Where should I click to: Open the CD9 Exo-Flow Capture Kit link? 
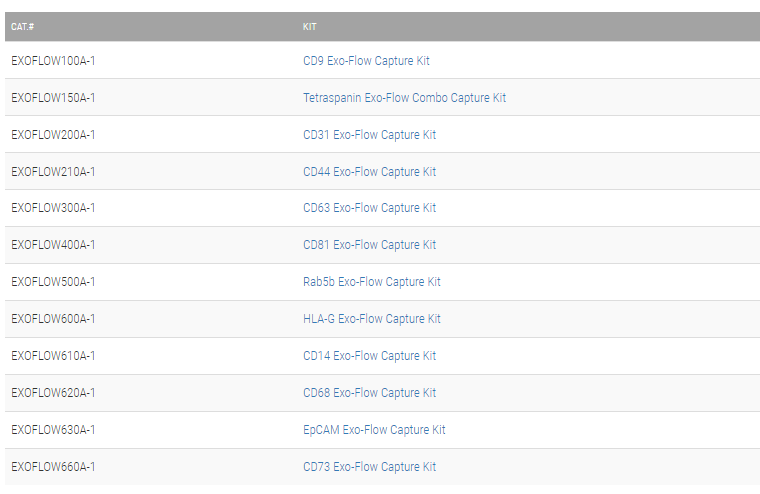click(366, 61)
